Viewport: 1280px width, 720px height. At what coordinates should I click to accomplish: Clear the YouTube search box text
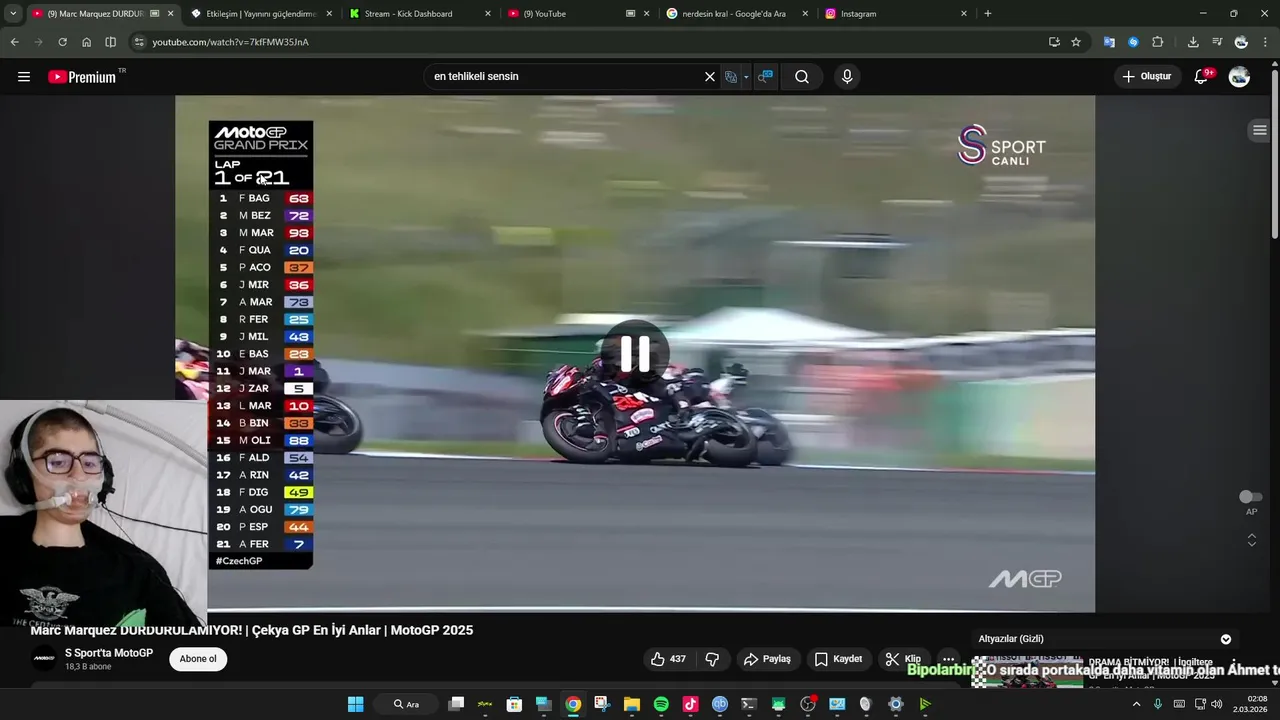coord(710,76)
